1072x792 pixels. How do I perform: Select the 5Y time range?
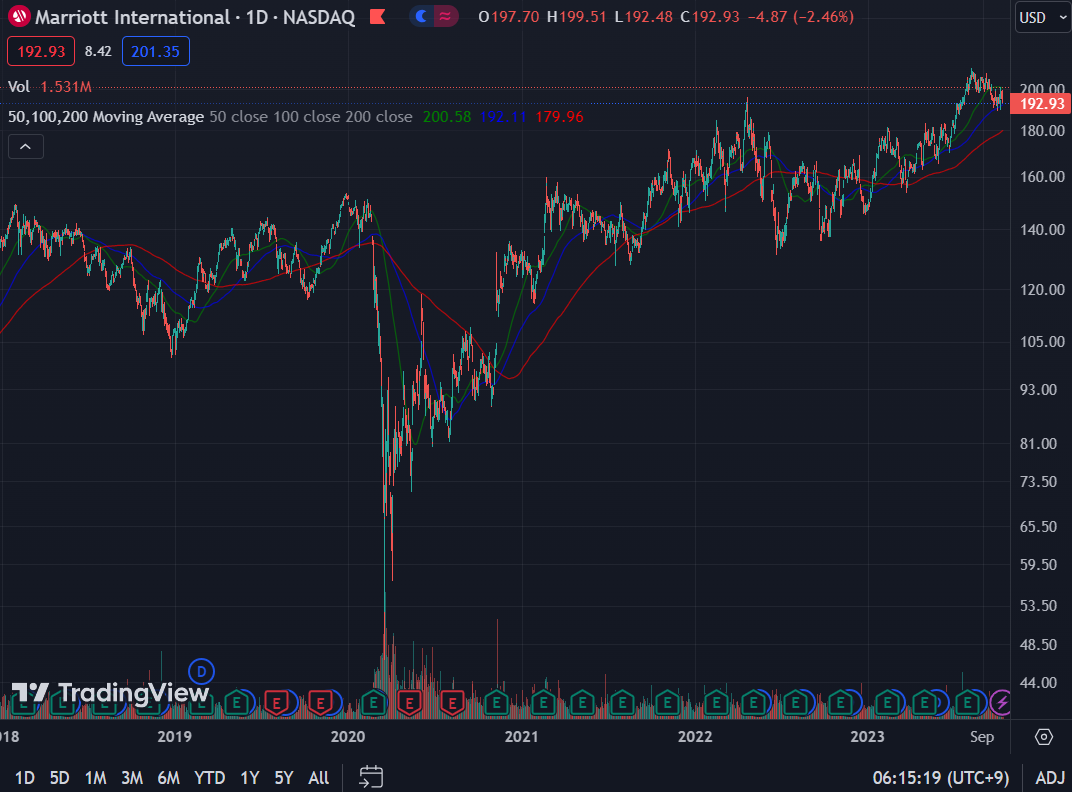pyautogui.click(x=284, y=778)
